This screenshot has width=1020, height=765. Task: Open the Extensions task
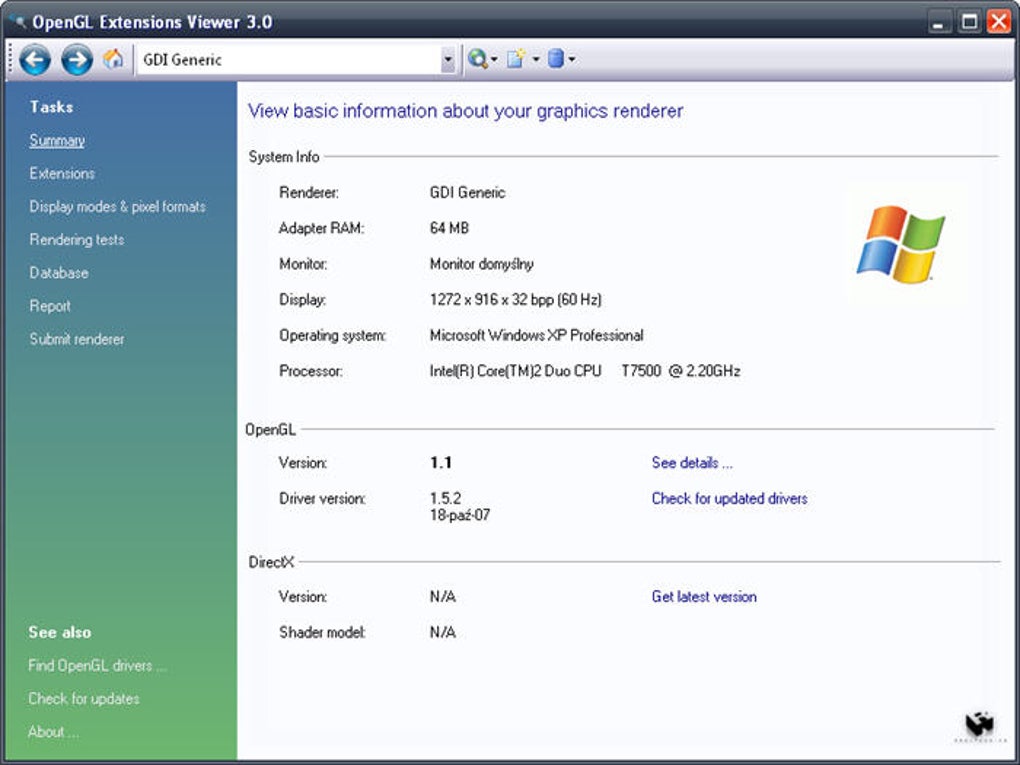(x=62, y=174)
